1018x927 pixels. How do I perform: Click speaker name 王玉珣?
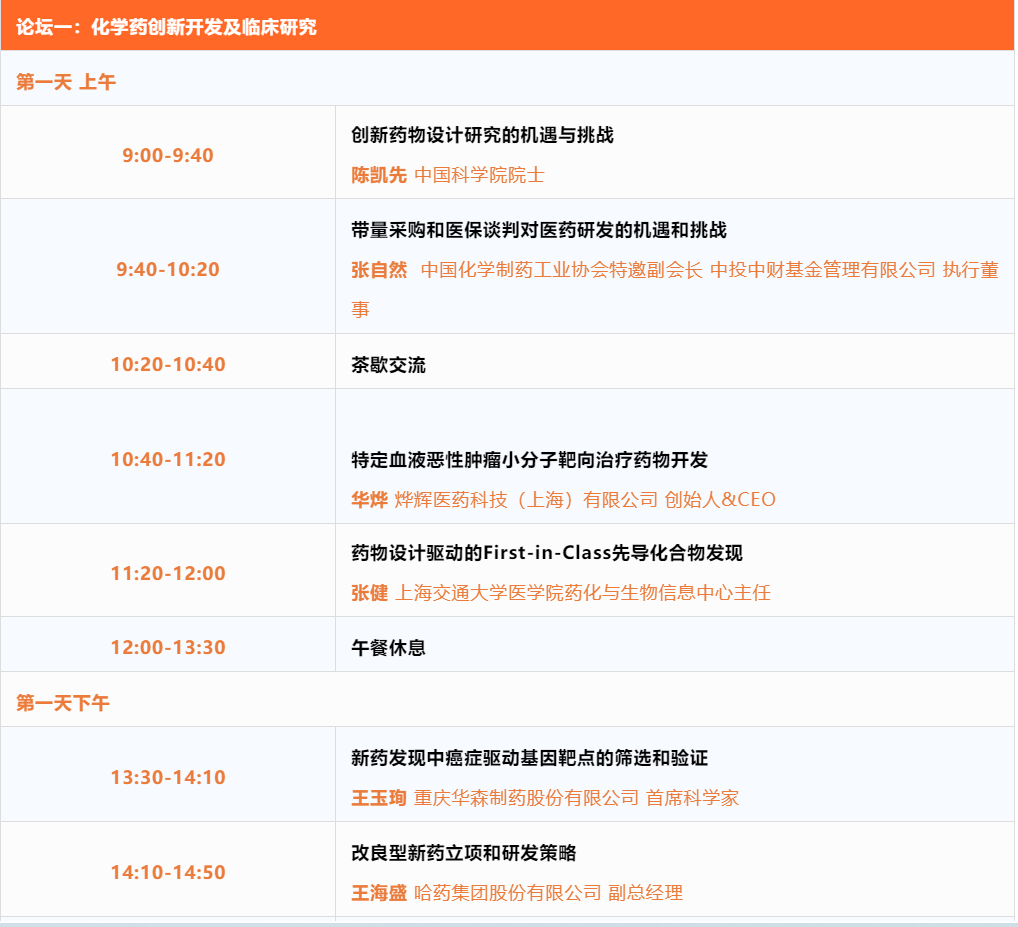pyautogui.click(x=379, y=798)
